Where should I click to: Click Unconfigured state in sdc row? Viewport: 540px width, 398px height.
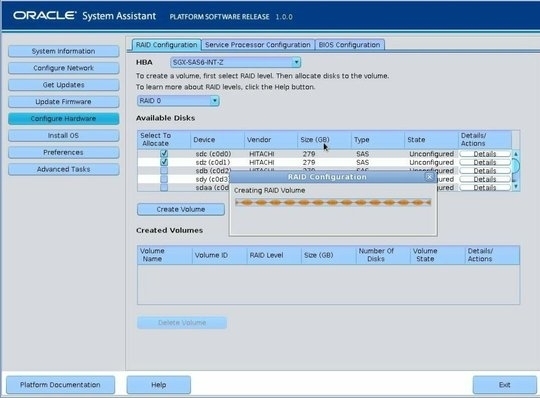(x=431, y=154)
